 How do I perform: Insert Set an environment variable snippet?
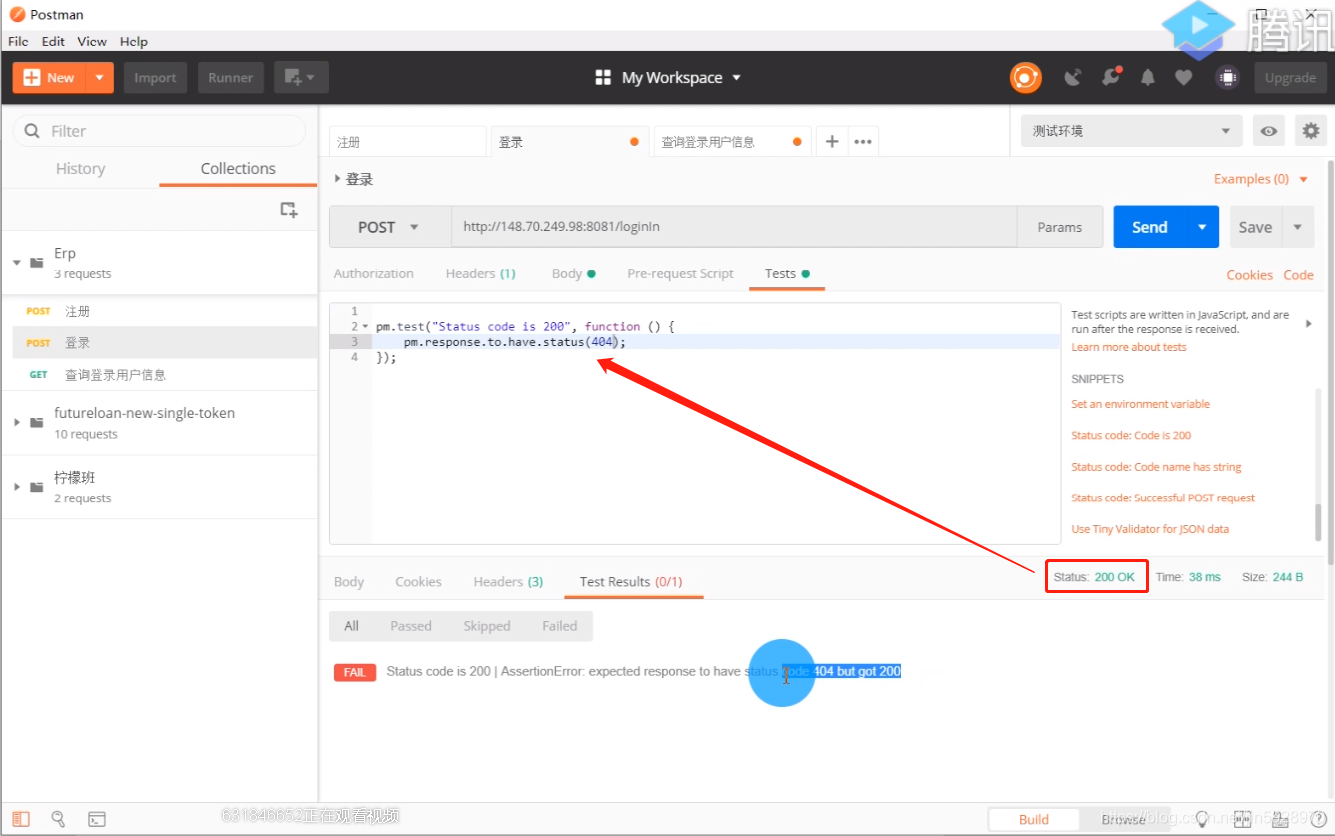click(1140, 404)
